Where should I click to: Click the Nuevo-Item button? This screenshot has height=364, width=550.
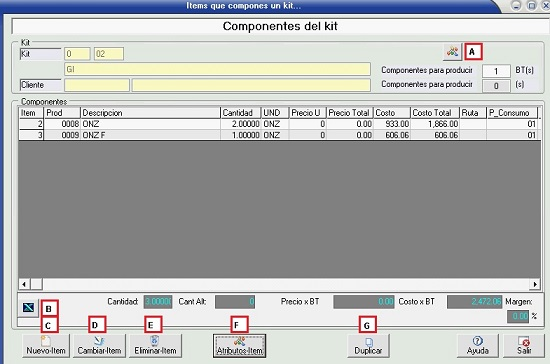coord(46,346)
